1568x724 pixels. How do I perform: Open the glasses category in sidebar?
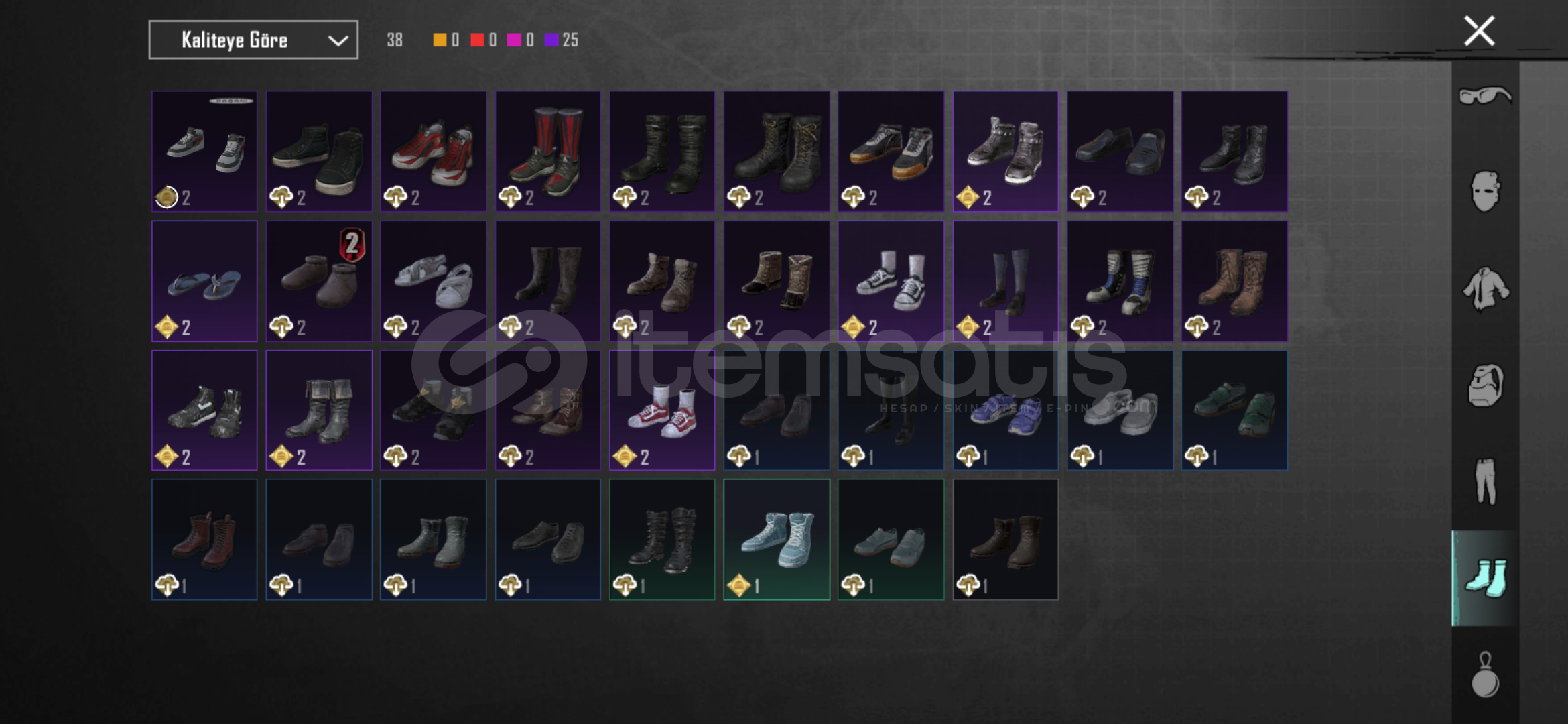1485,96
